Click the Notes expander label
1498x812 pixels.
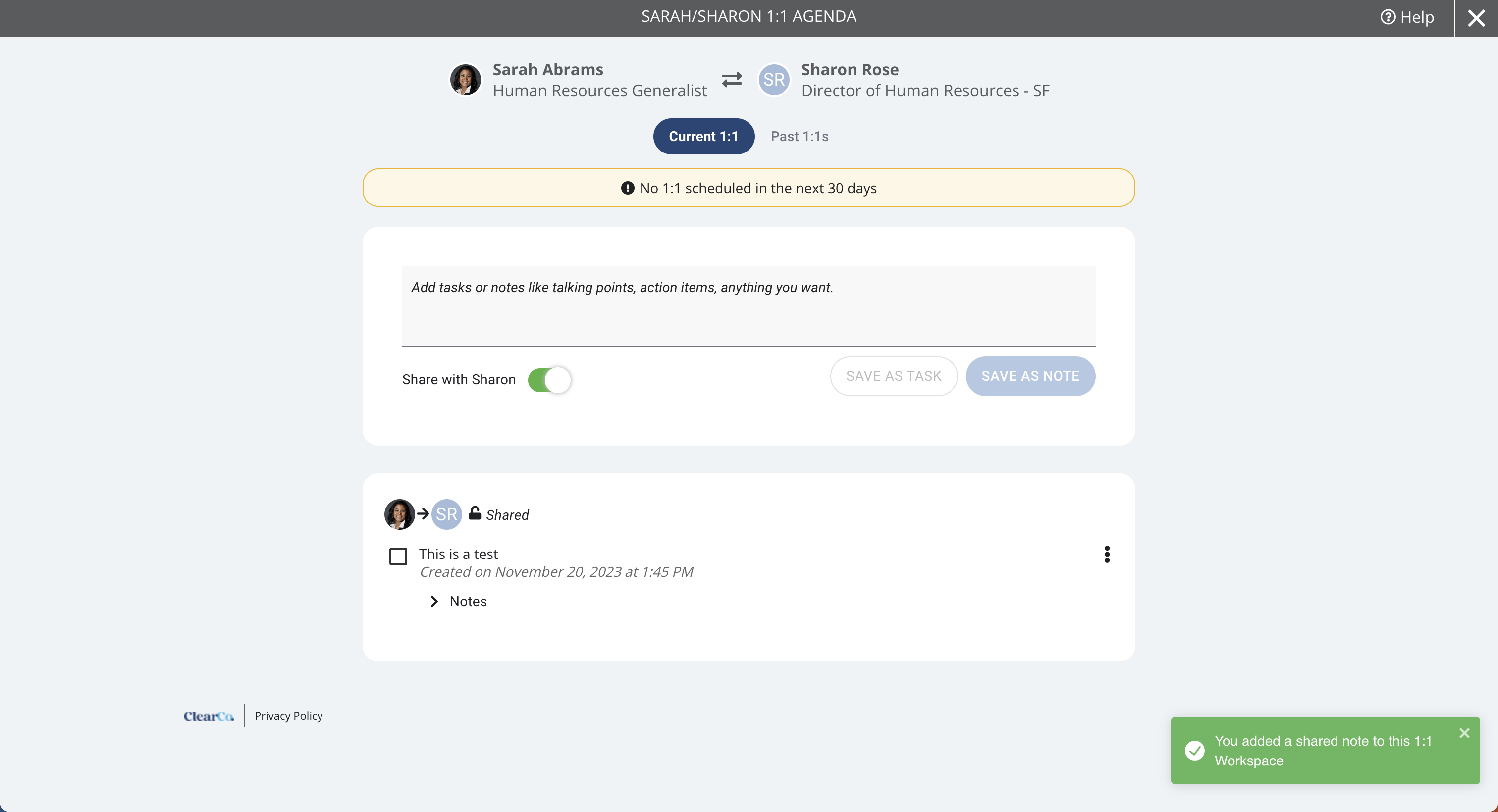[468, 601]
